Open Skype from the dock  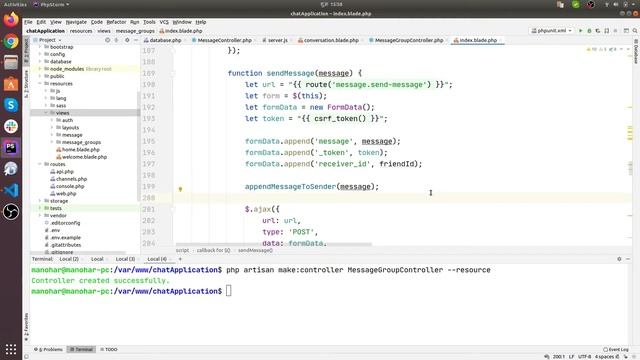[11, 105]
